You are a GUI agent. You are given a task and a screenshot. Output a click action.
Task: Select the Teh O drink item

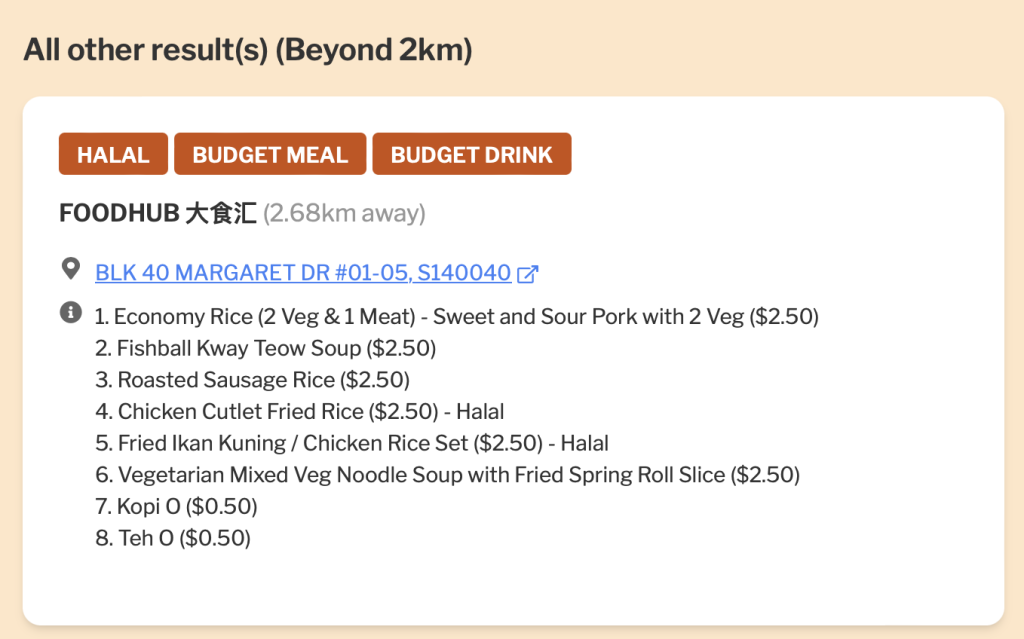(172, 538)
